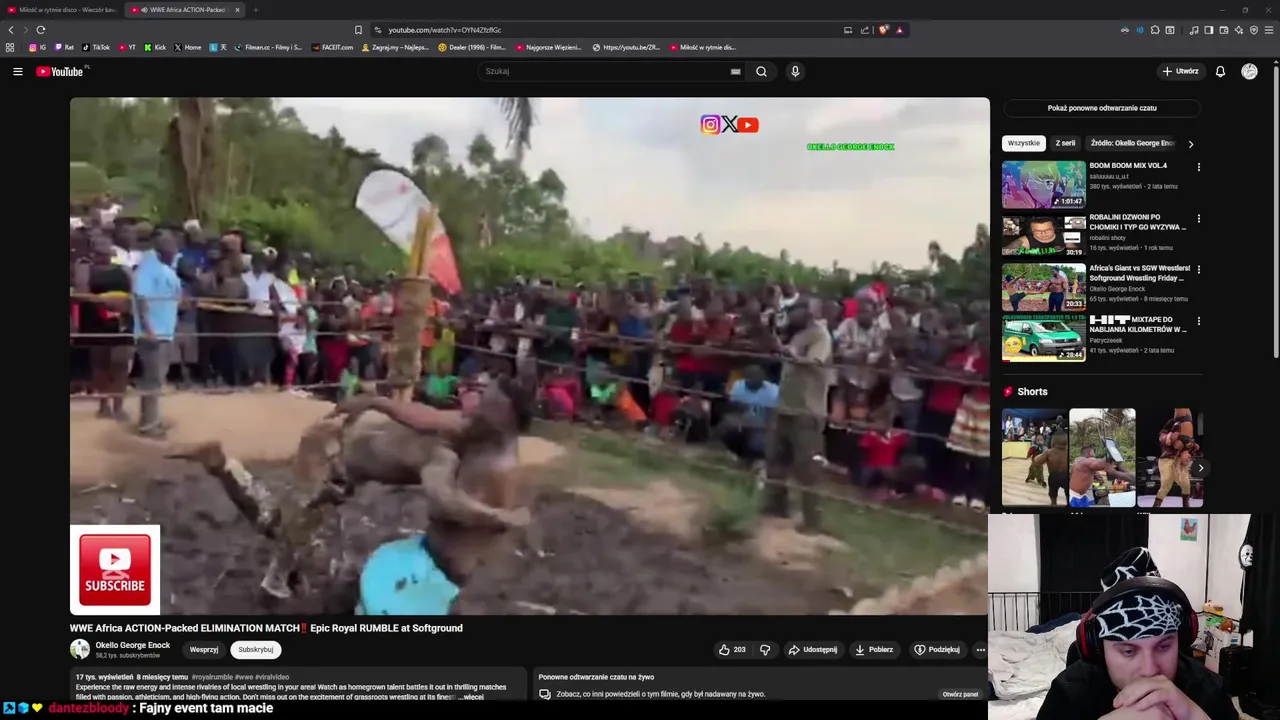Open Brave Shields lion icon
1280x720 pixels.
coord(884,30)
